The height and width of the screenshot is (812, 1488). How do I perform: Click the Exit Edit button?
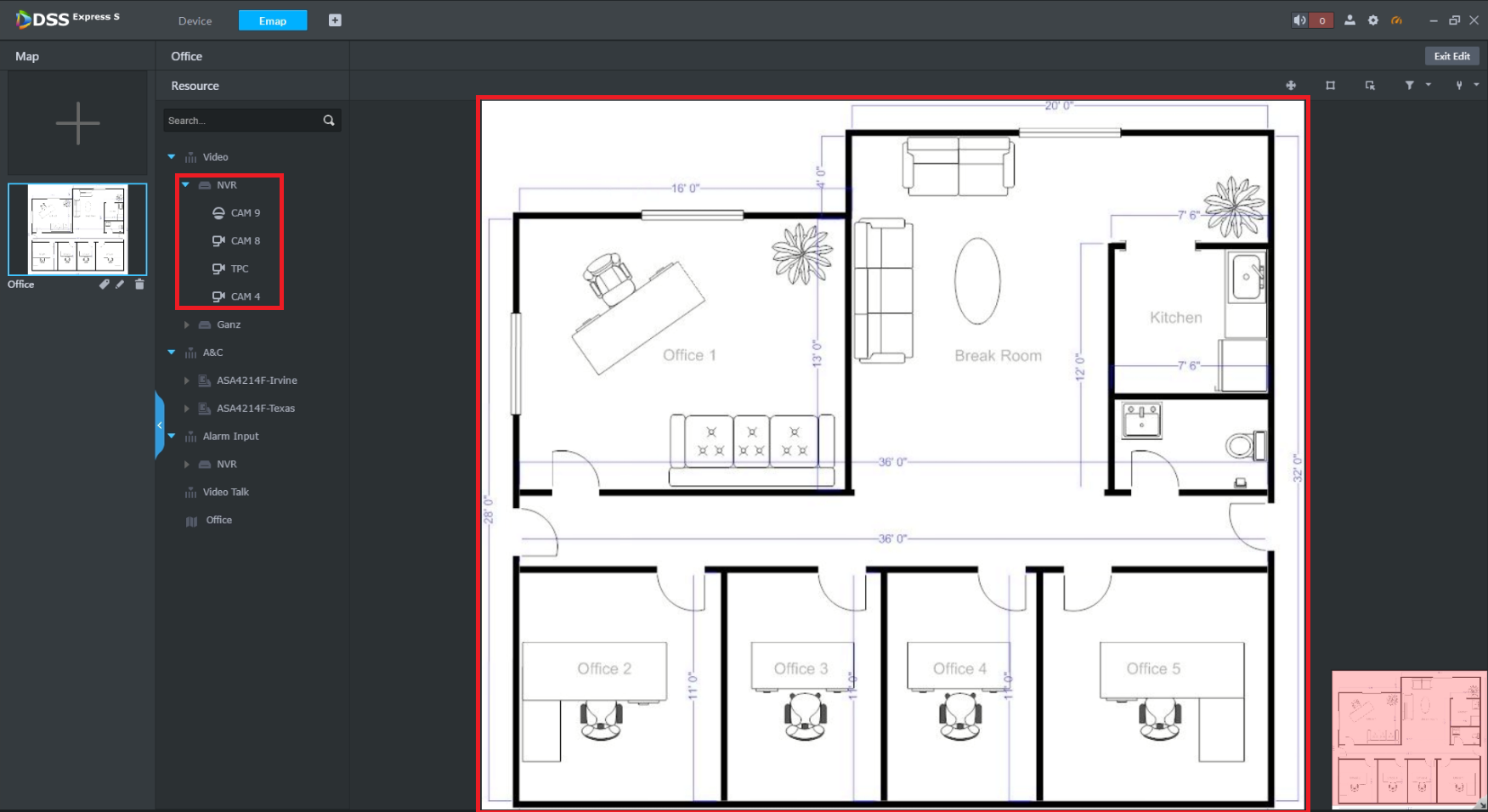tap(1451, 56)
